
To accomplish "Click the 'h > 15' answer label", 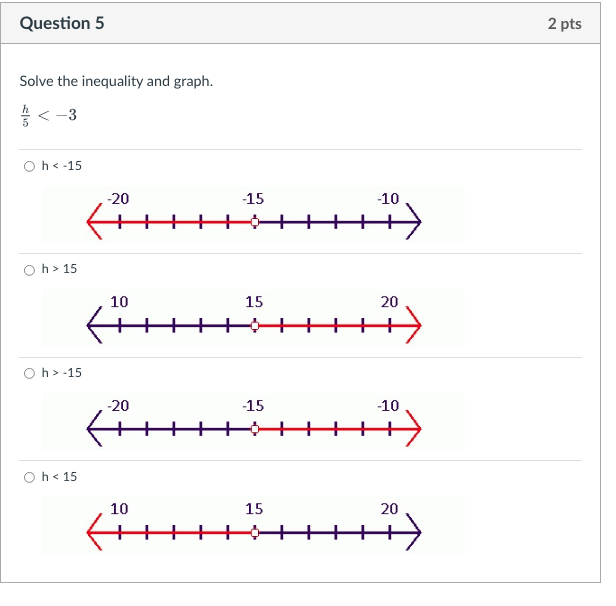I will [x=59, y=269].
